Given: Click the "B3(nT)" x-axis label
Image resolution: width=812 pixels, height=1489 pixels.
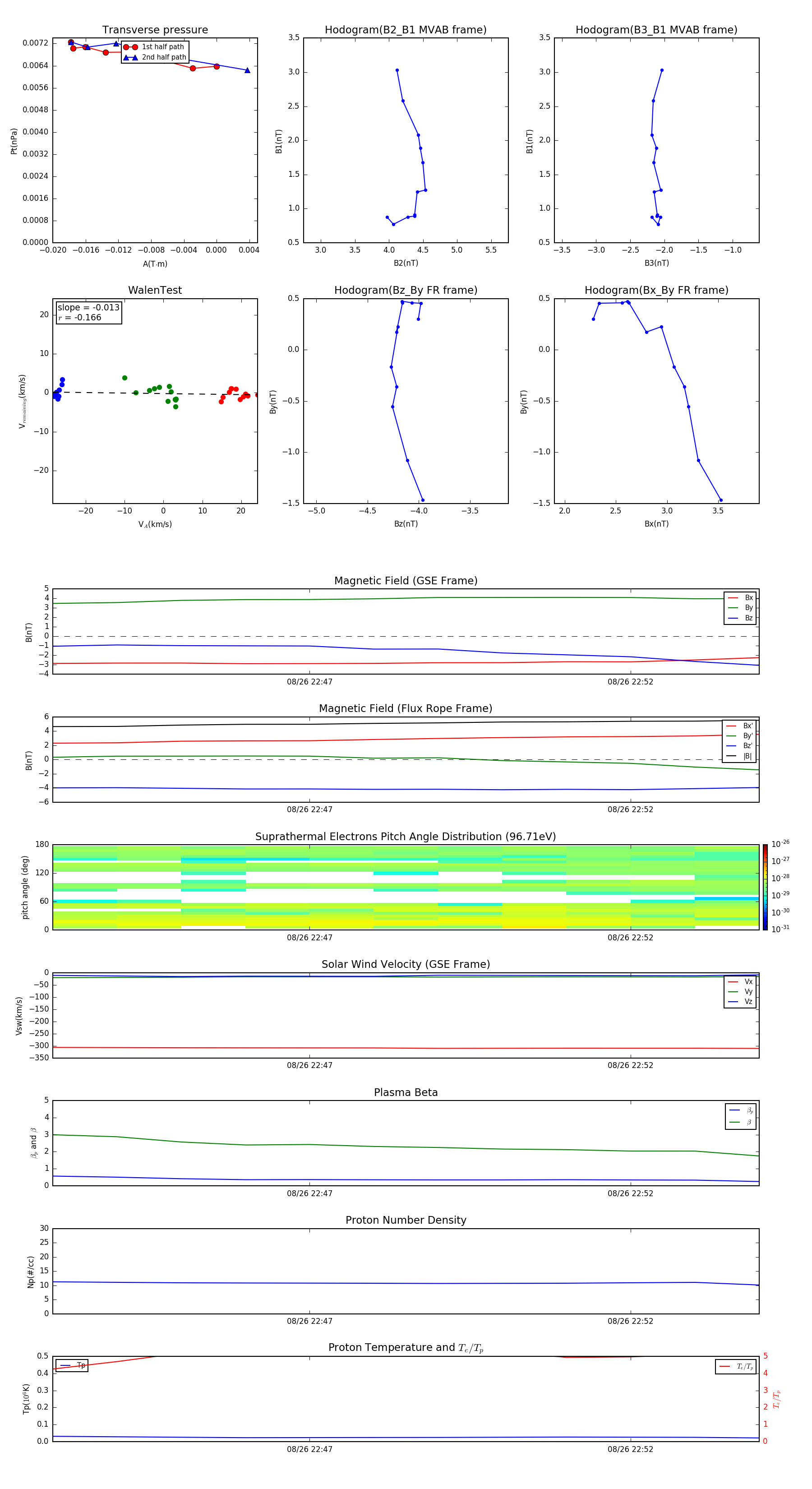Looking at the screenshot, I should click(656, 263).
